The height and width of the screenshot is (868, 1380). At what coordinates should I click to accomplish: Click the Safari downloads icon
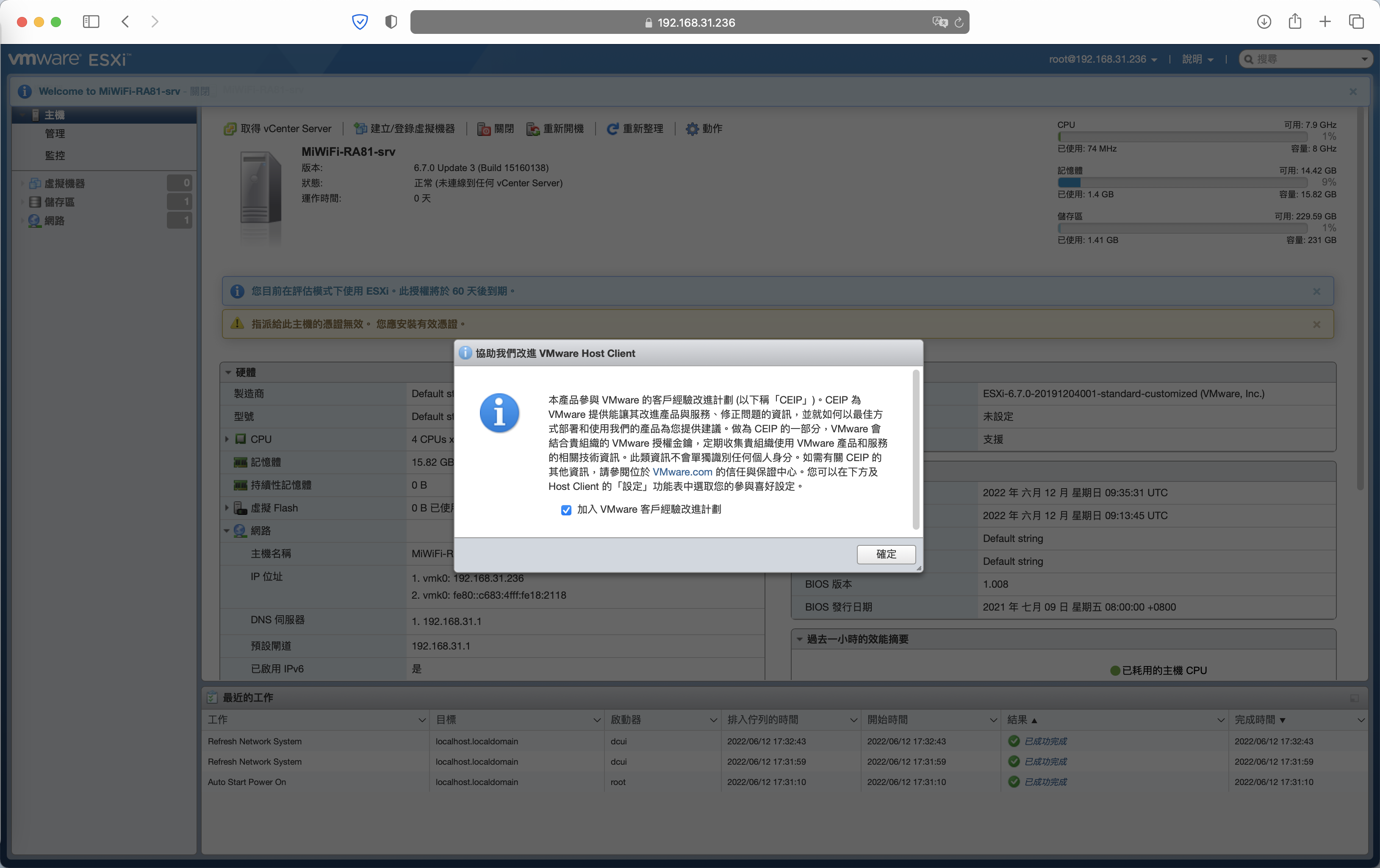point(1264,22)
